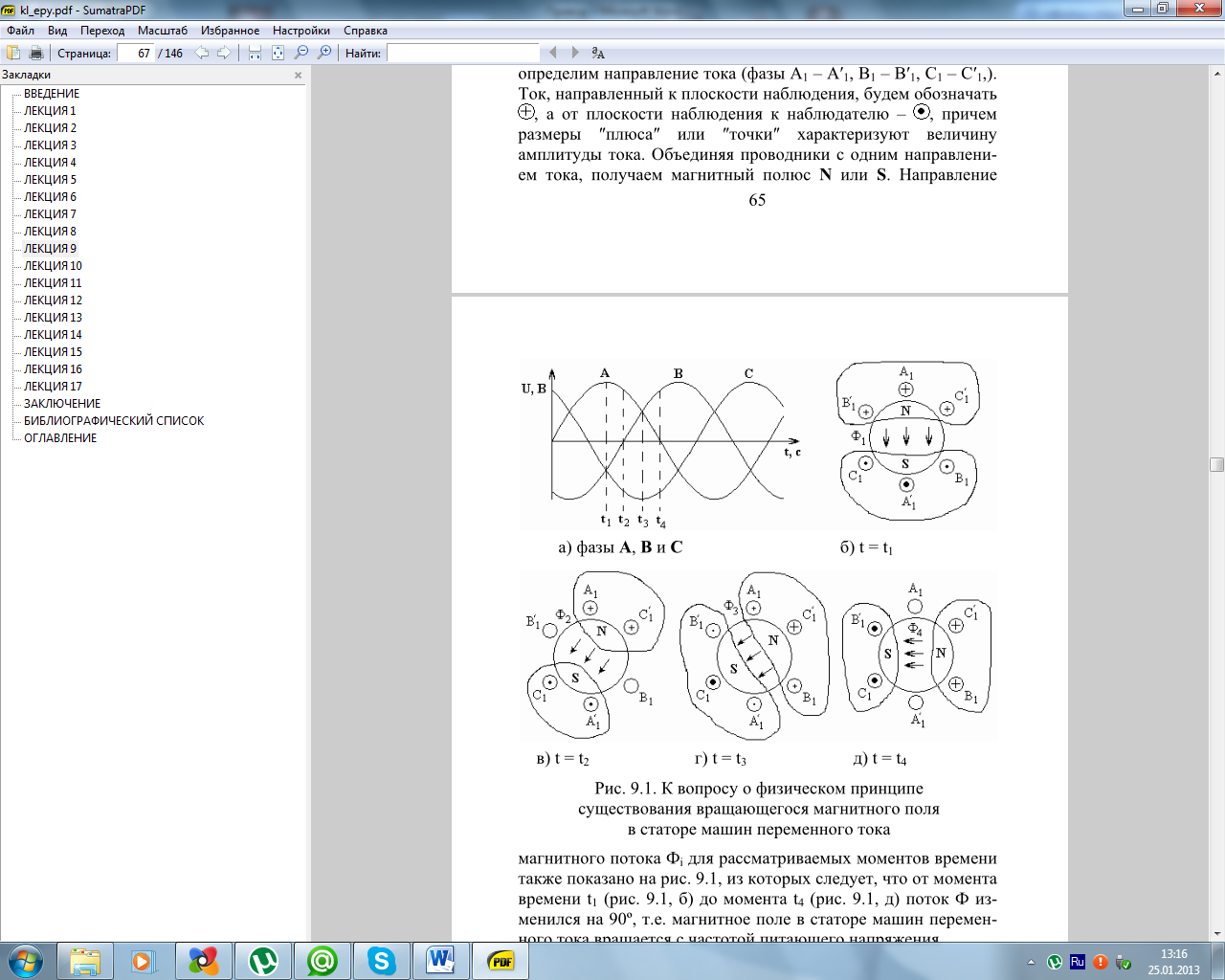Open the Файл menu
Viewport: 1225px width, 980px height.
pyautogui.click(x=20, y=31)
